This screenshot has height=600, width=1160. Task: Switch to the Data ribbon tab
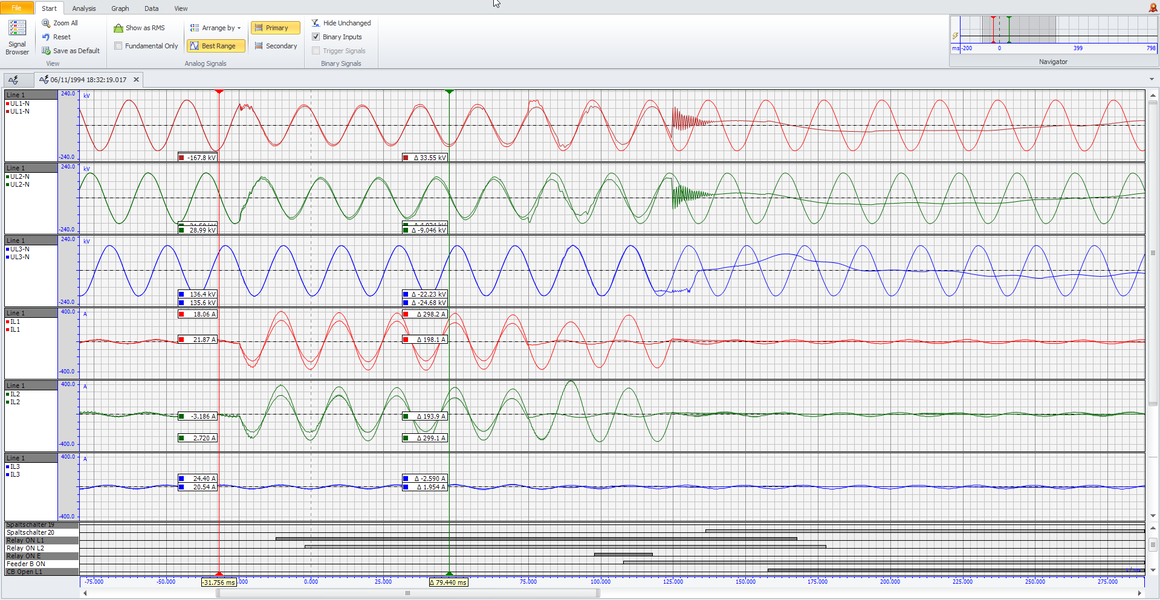coord(152,8)
